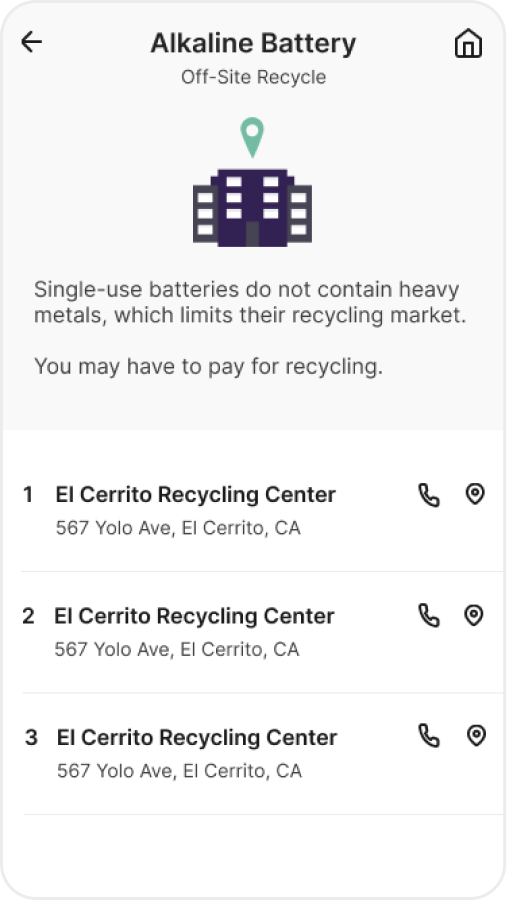Viewport: 507px width, 900px height.
Task: Select the second 567 Yolo Ave address
Action: pyautogui.click(x=177, y=649)
